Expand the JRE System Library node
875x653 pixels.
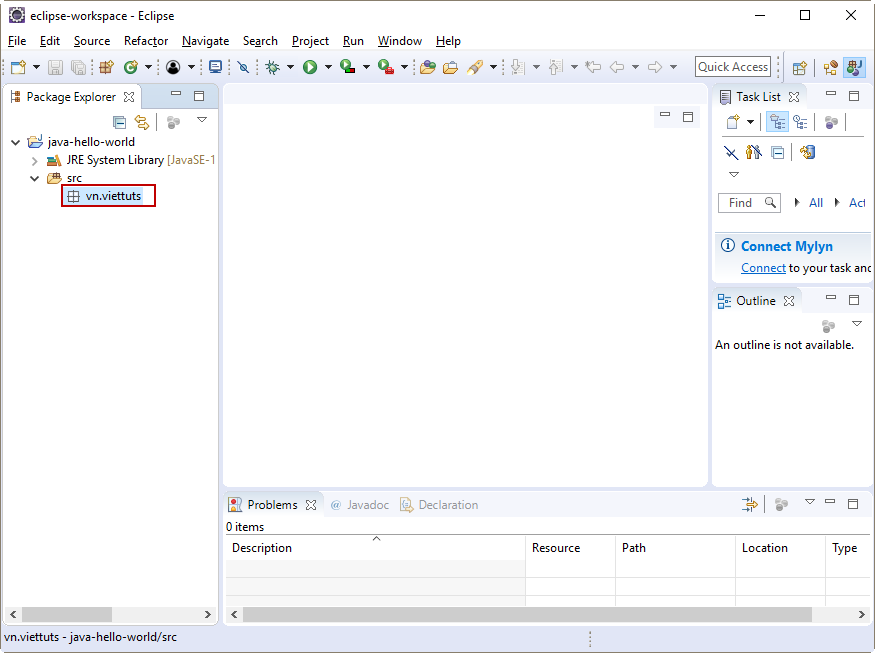click(35, 161)
